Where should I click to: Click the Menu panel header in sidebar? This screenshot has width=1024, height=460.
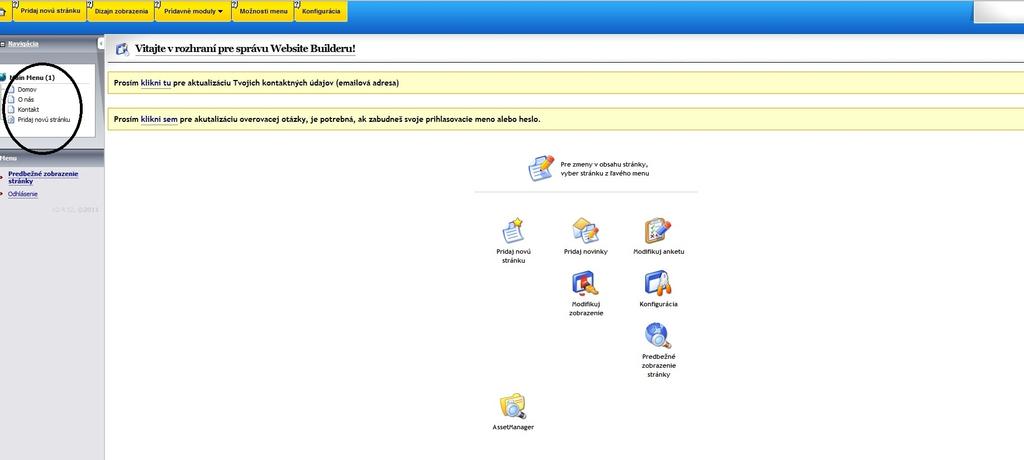[52, 158]
